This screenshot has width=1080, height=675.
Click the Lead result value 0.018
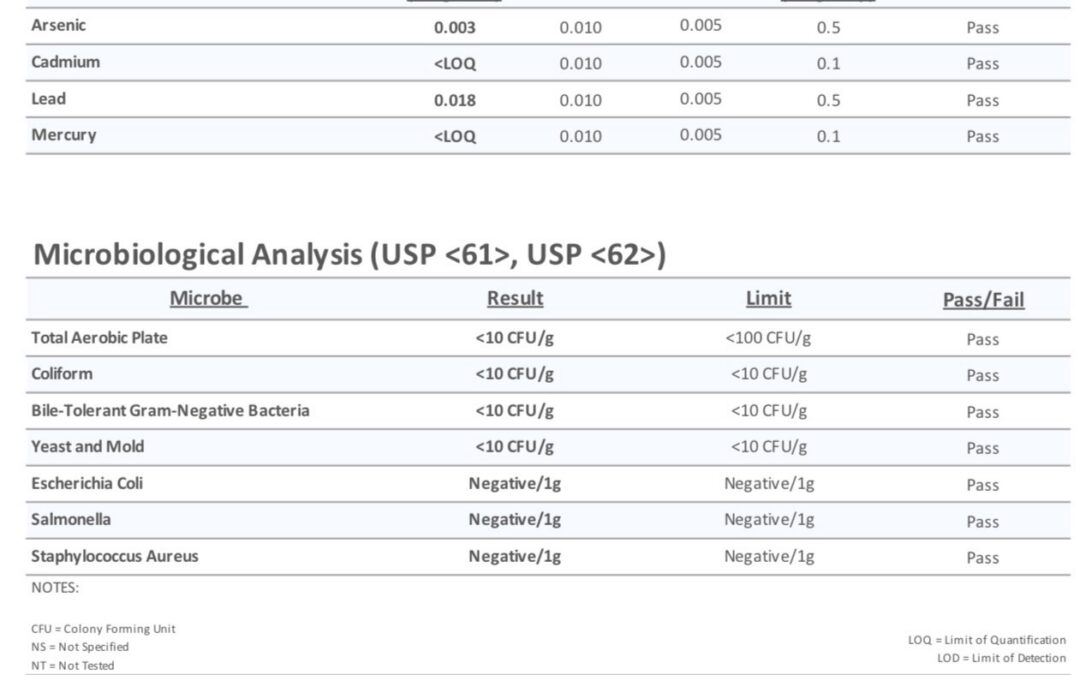(x=455, y=101)
